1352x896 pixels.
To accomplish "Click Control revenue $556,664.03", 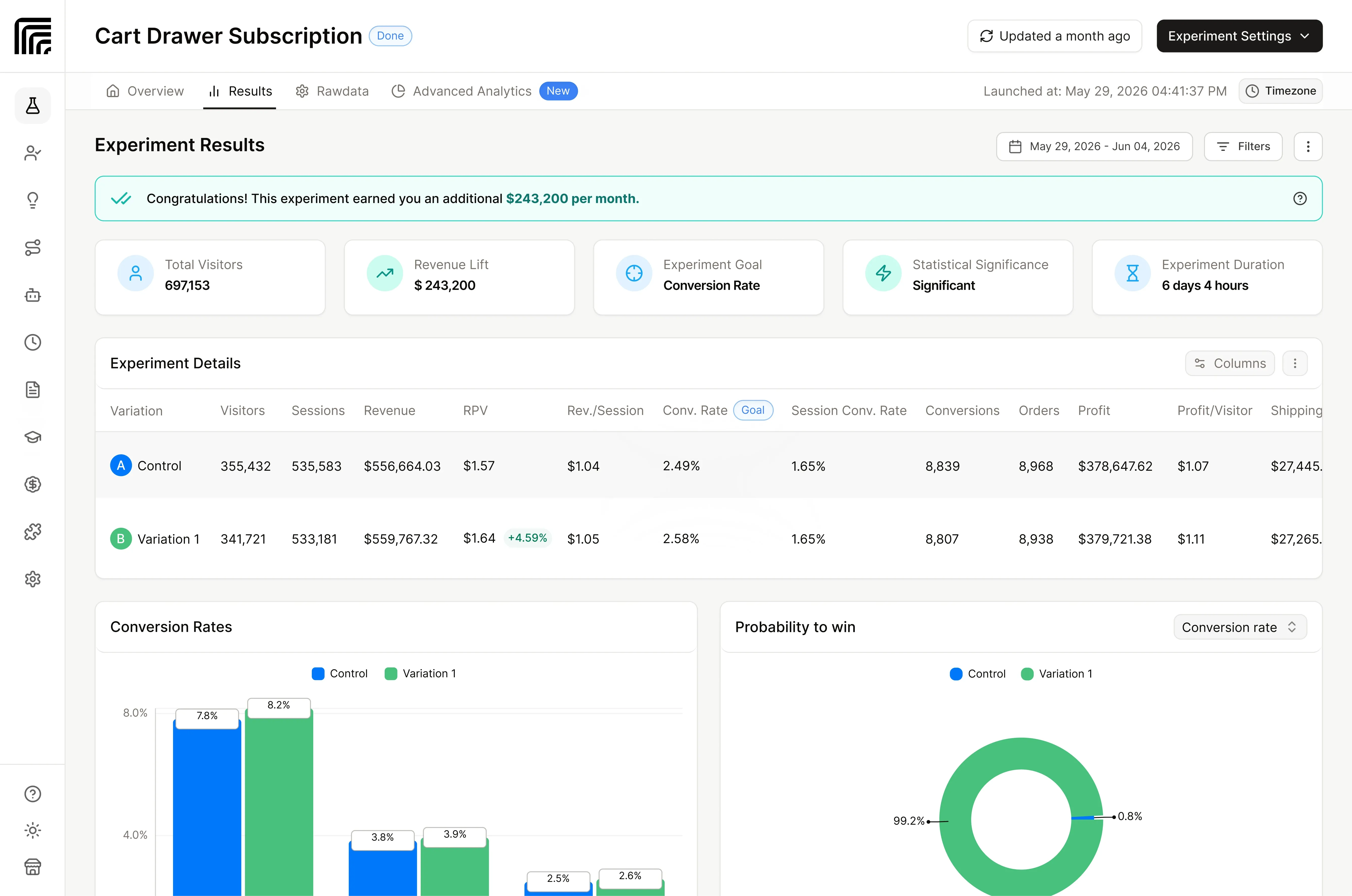I will (x=402, y=466).
